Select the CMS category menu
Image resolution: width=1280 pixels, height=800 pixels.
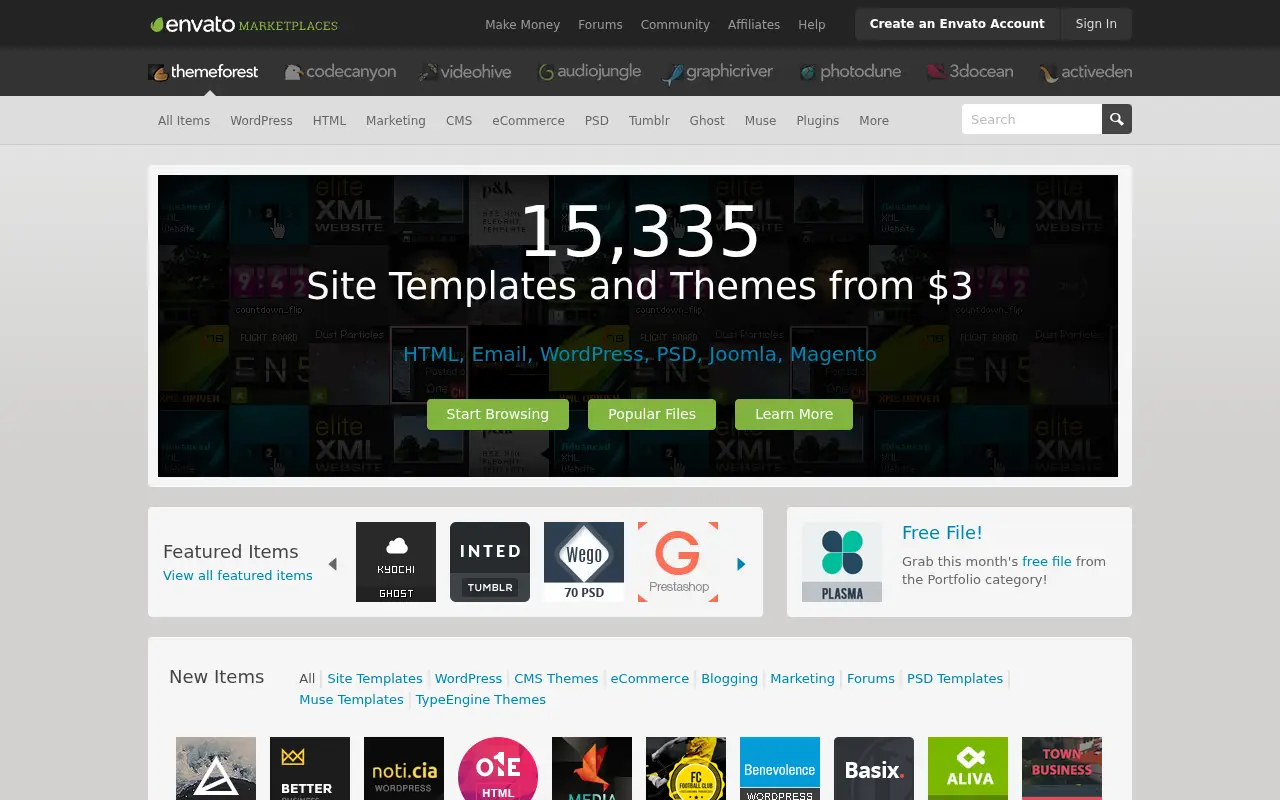[x=459, y=120]
